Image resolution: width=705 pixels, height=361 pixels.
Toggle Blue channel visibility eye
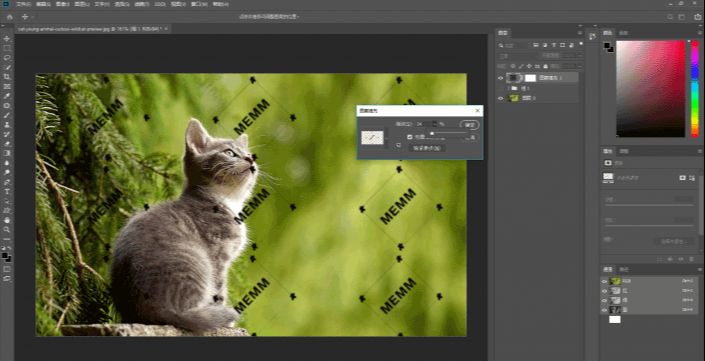click(604, 310)
